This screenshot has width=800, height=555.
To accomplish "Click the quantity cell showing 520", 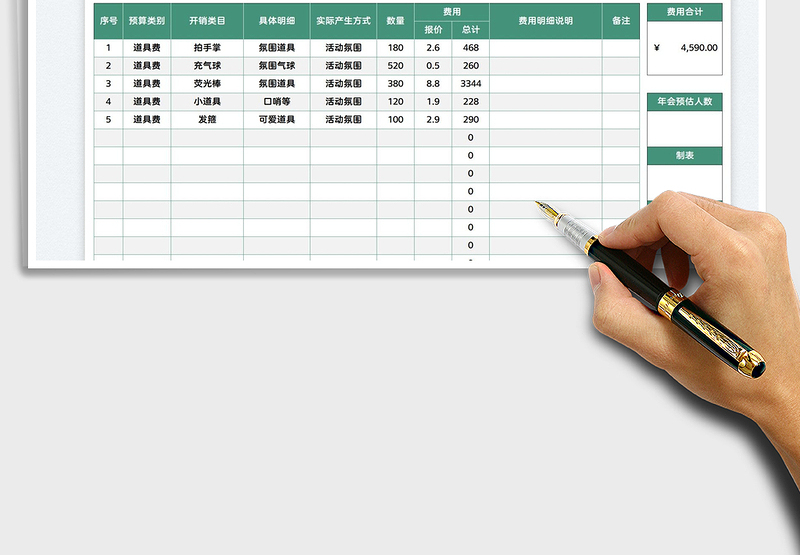I will point(396,66).
